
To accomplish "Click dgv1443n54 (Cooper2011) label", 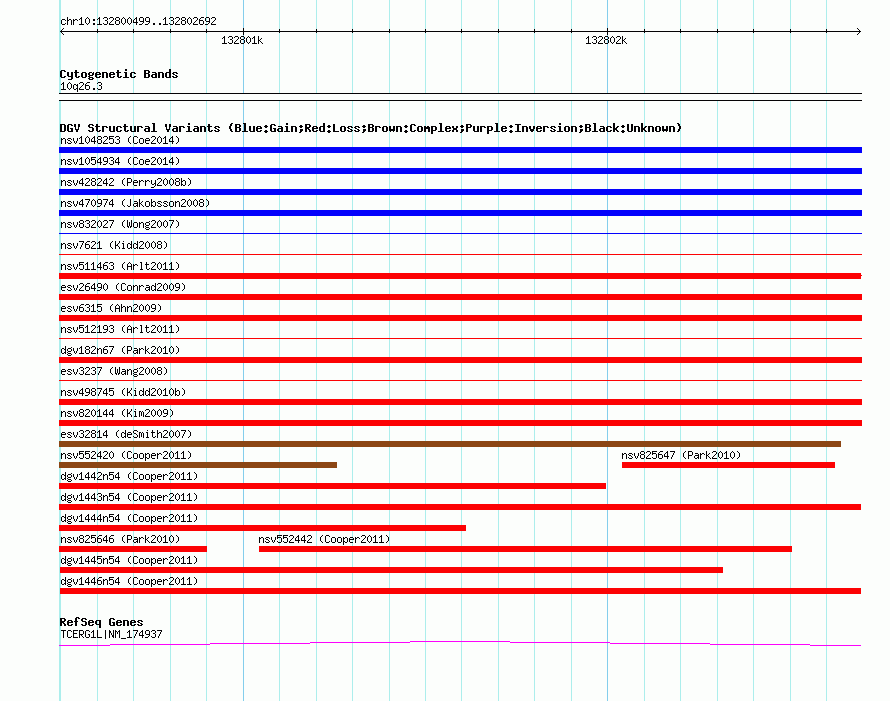I will coord(129,497).
